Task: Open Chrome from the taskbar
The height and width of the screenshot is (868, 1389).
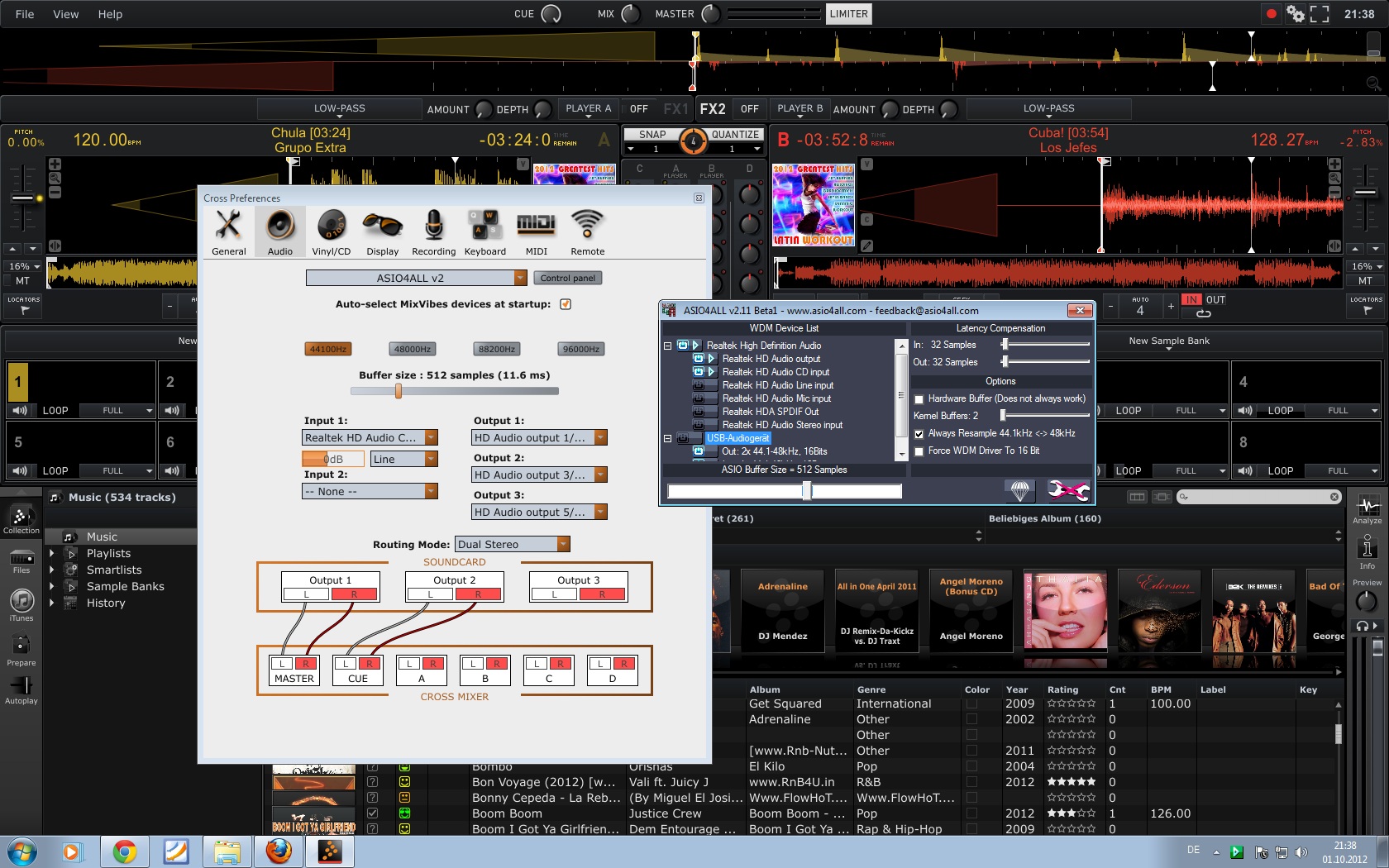Action: tap(125, 851)
